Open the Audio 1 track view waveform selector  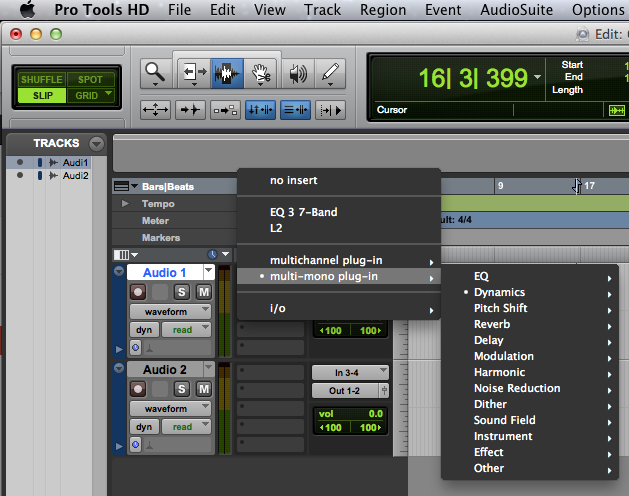coord(170,311)
